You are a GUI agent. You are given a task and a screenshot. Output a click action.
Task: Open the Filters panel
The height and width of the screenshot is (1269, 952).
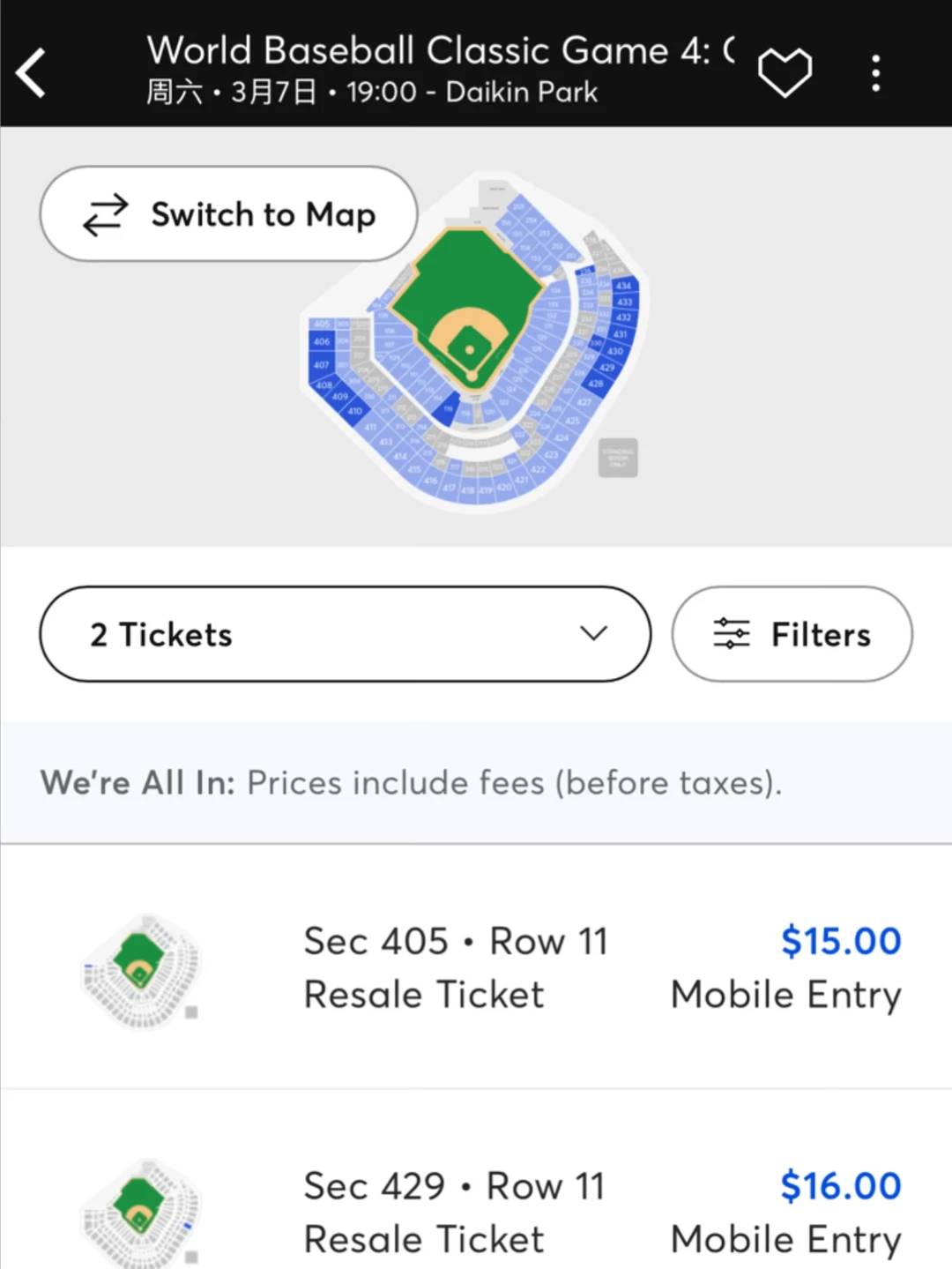coord(792,633)
